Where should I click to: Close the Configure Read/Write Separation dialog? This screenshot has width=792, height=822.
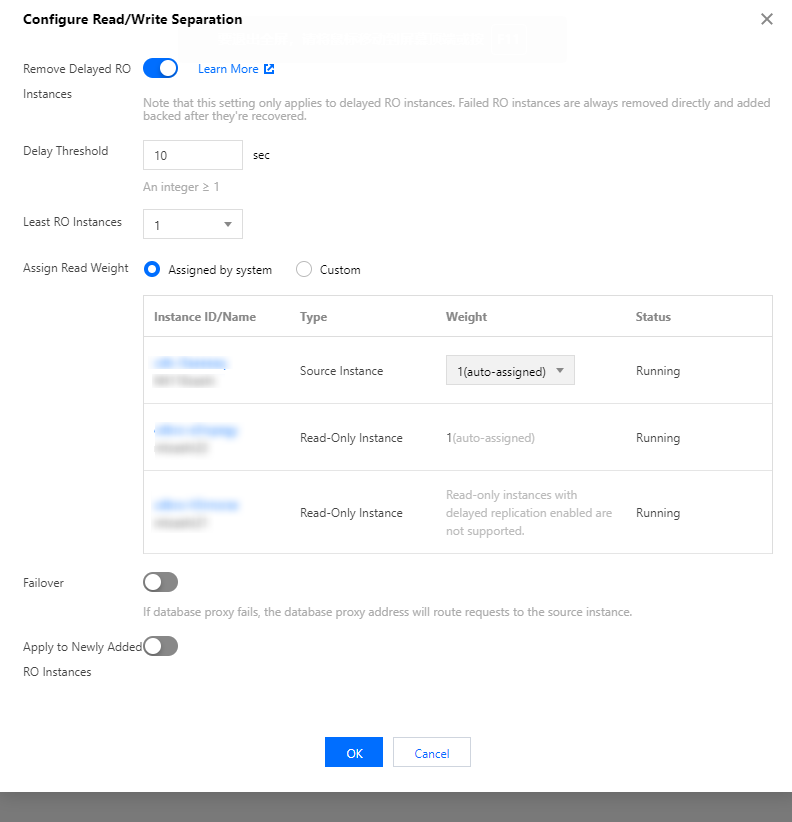click(x=767, y=19)
